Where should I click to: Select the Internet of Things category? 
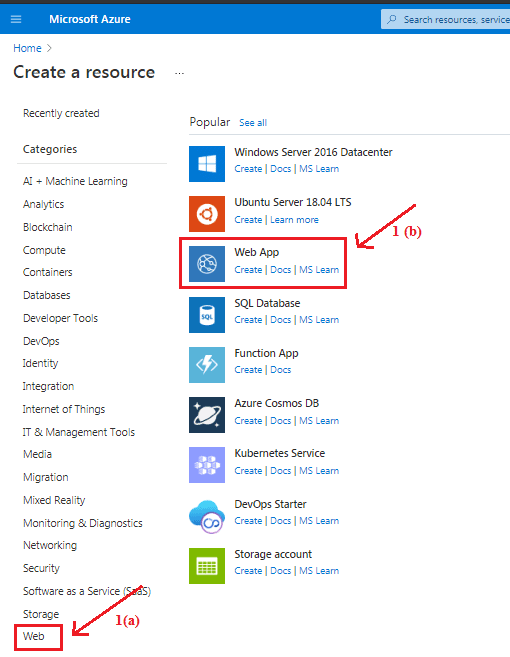[x=64, y=409]
